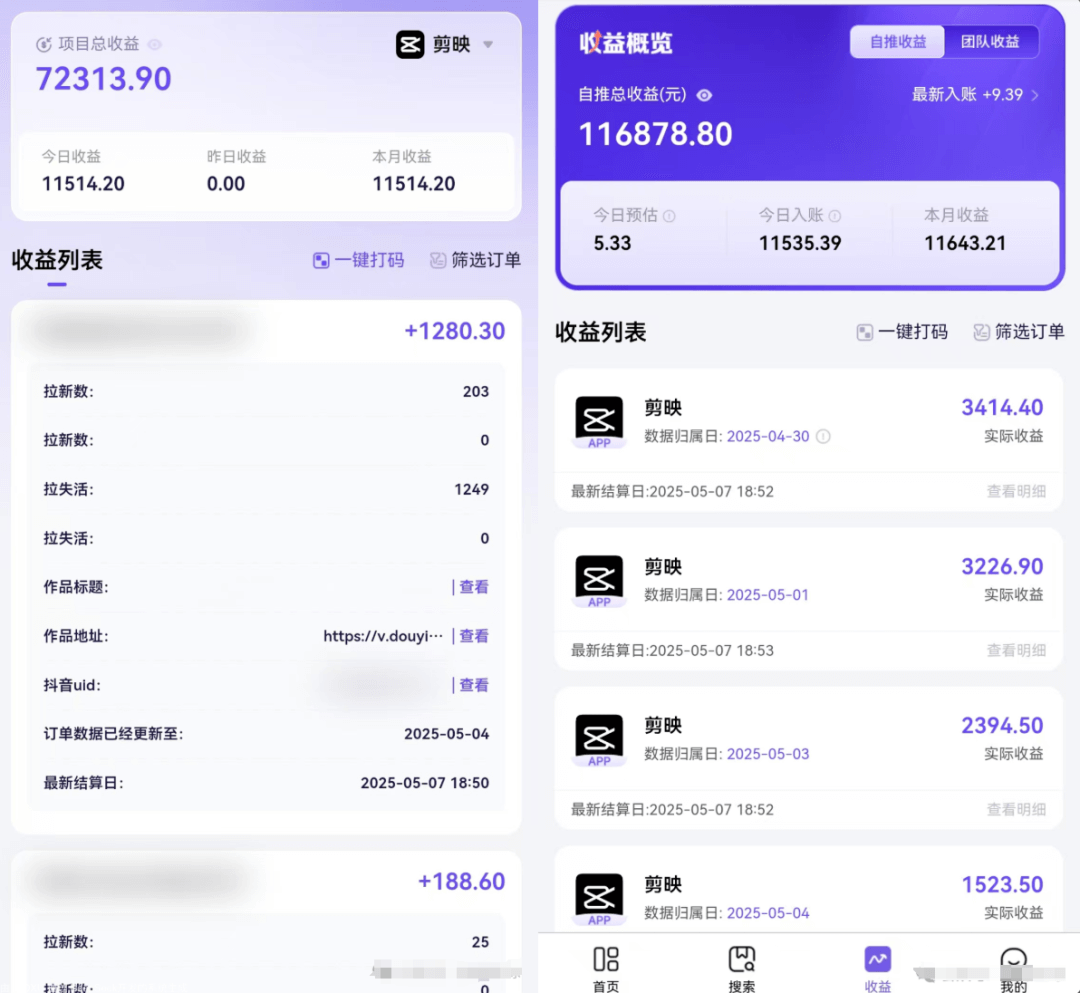Select the 一键打码 dice icon on left panel
This screenshot has height=993, width=1080.
321,260
